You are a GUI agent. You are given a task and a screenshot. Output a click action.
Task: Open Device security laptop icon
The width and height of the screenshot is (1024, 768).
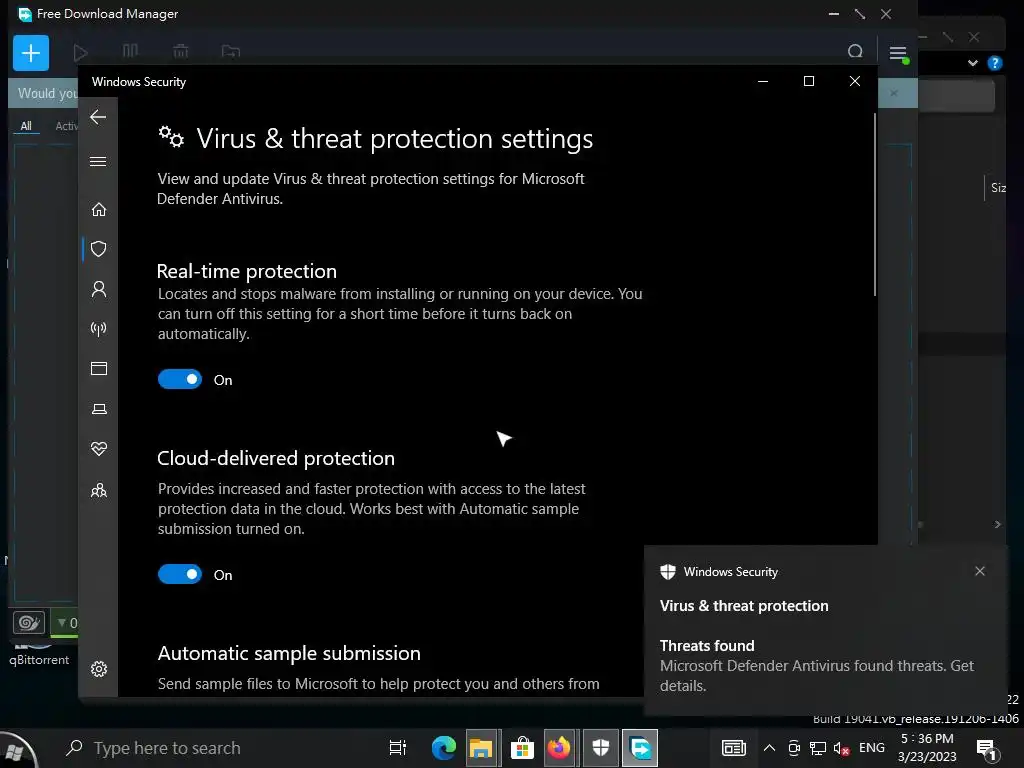coord(99,409)
